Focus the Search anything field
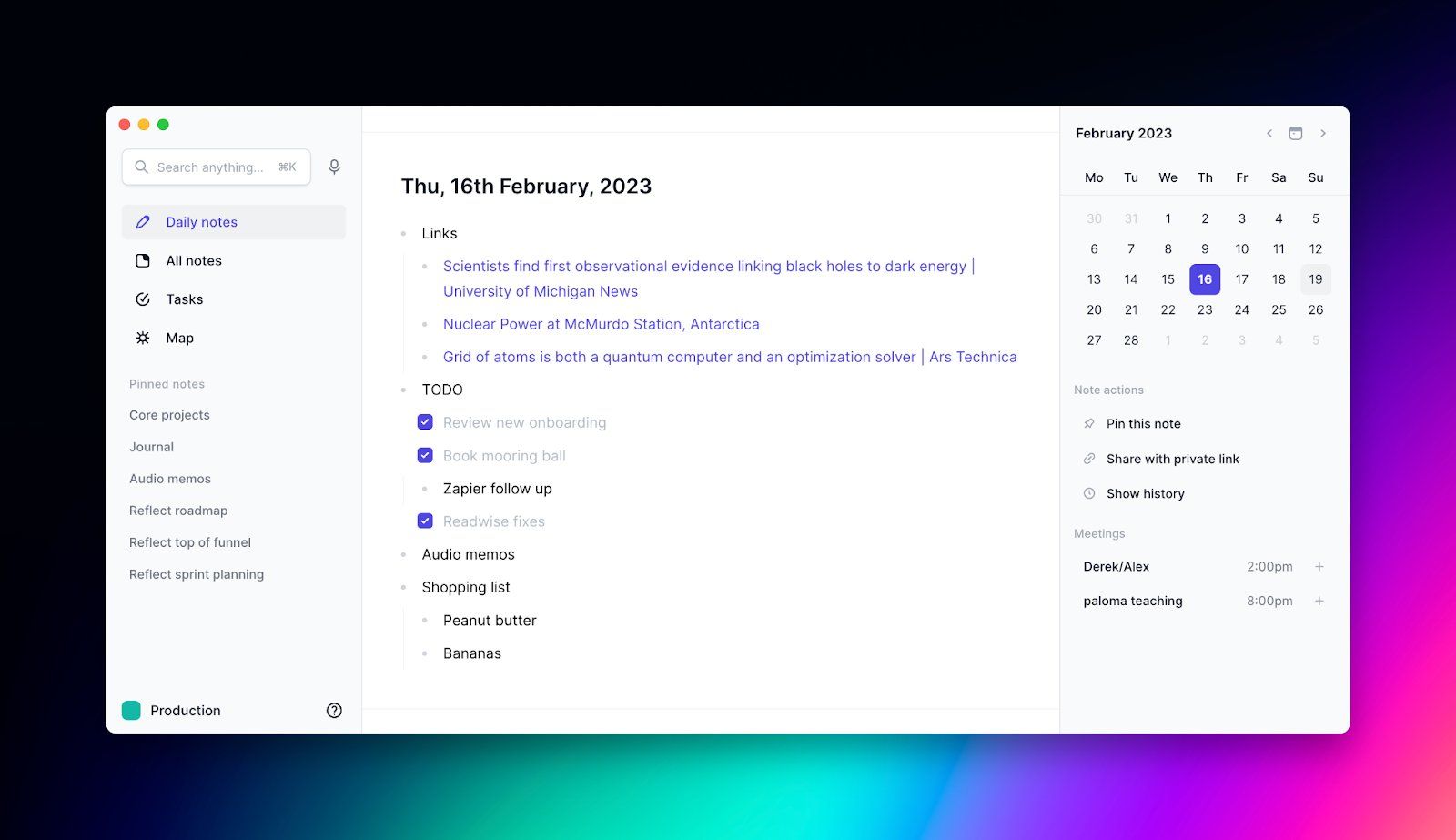 pos(217,167)
